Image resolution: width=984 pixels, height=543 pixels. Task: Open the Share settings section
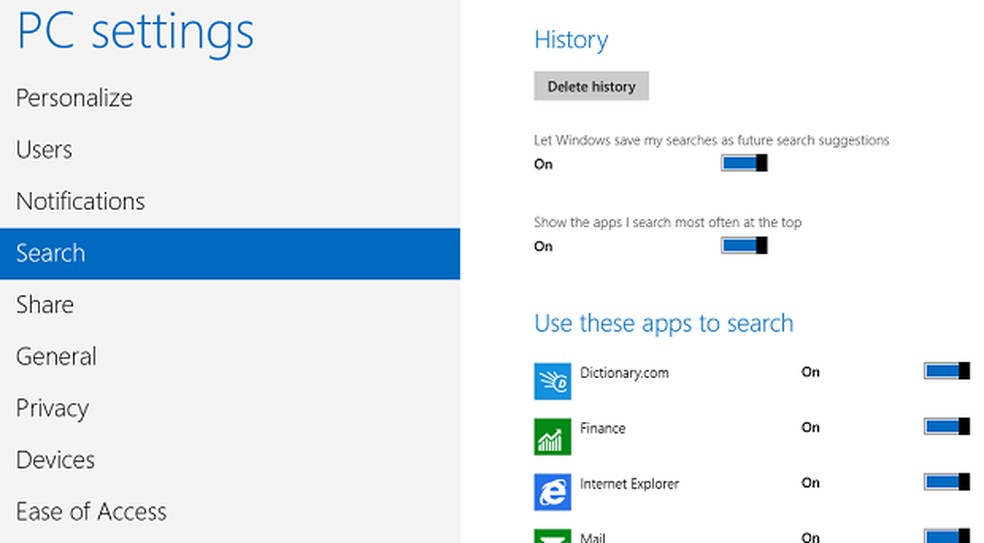coord(45,305)
